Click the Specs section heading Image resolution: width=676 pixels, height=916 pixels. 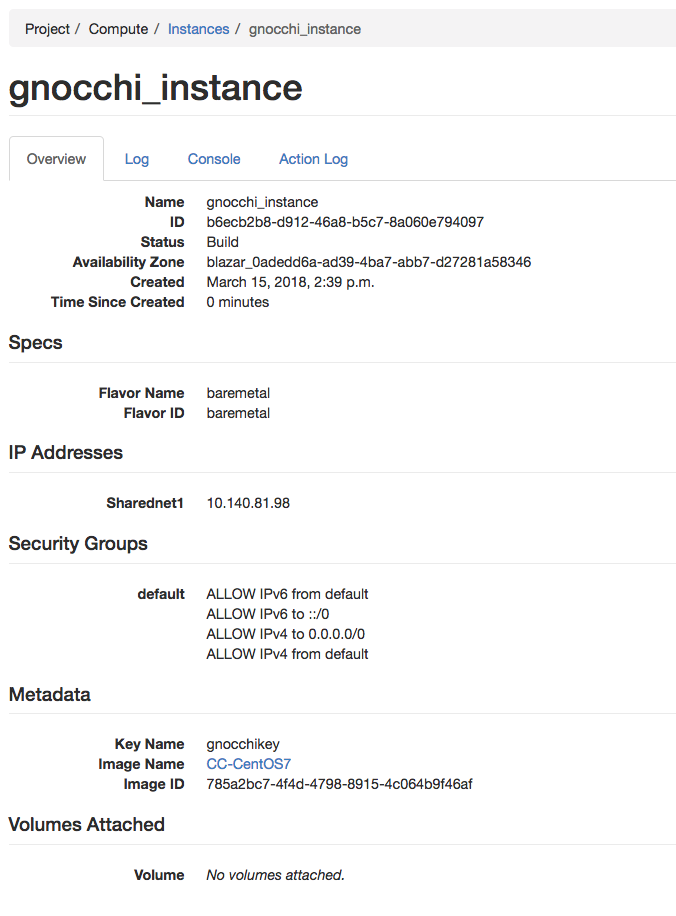pyautogui.click(x=35, y=343)
